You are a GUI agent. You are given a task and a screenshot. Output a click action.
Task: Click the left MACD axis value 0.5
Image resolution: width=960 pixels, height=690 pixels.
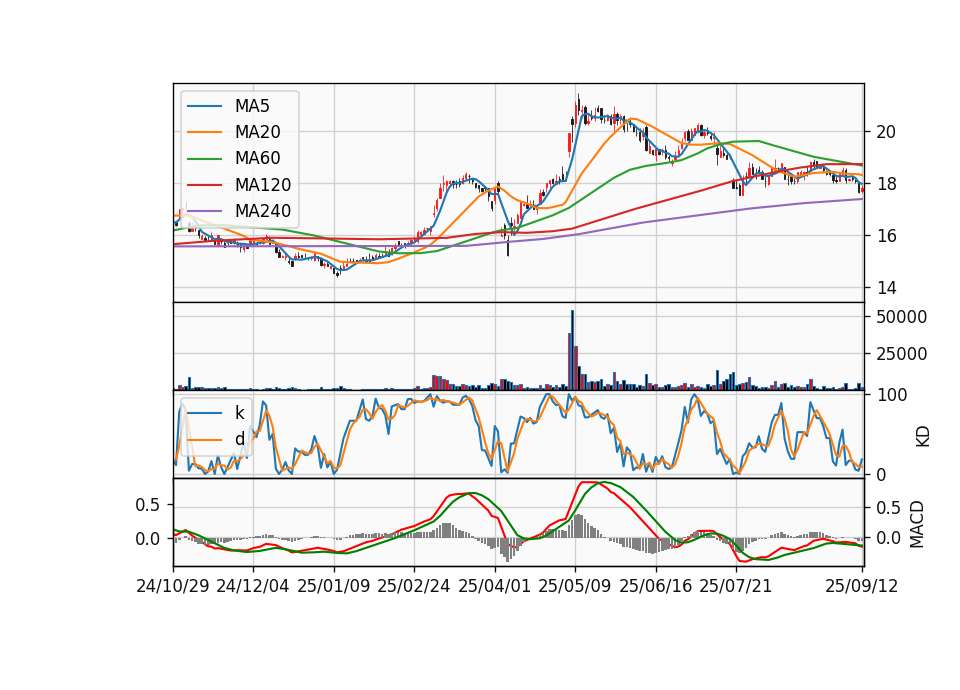point(148,505)
